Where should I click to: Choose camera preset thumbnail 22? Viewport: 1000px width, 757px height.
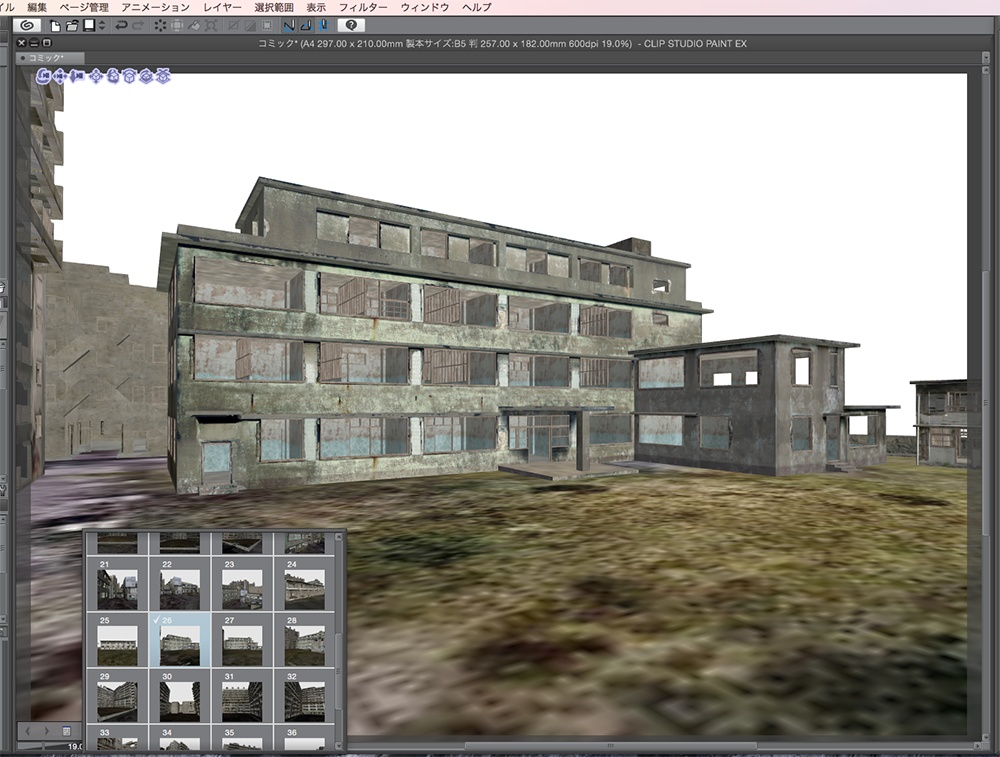(x=180, y=584)
